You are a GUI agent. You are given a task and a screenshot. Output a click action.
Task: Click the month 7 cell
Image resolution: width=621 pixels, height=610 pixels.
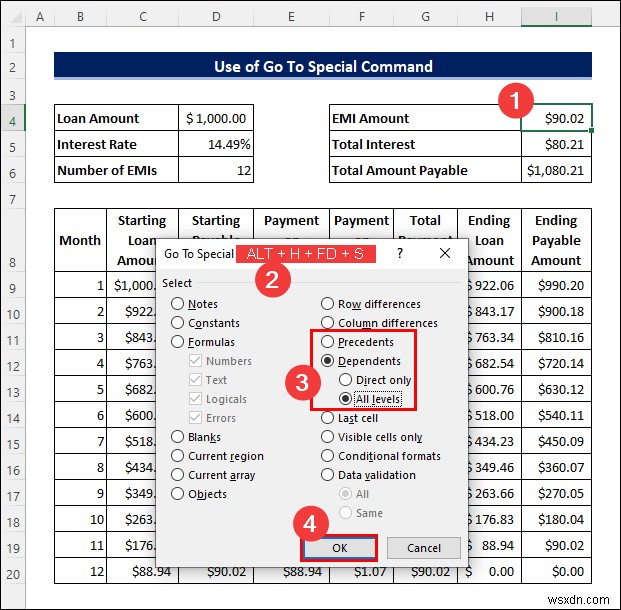point(80,441)
